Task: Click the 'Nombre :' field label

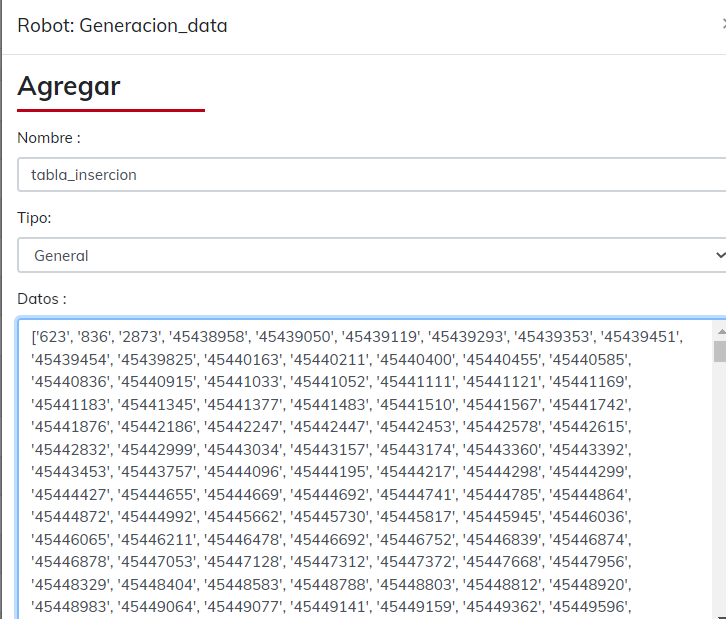Action: [49, 137]
